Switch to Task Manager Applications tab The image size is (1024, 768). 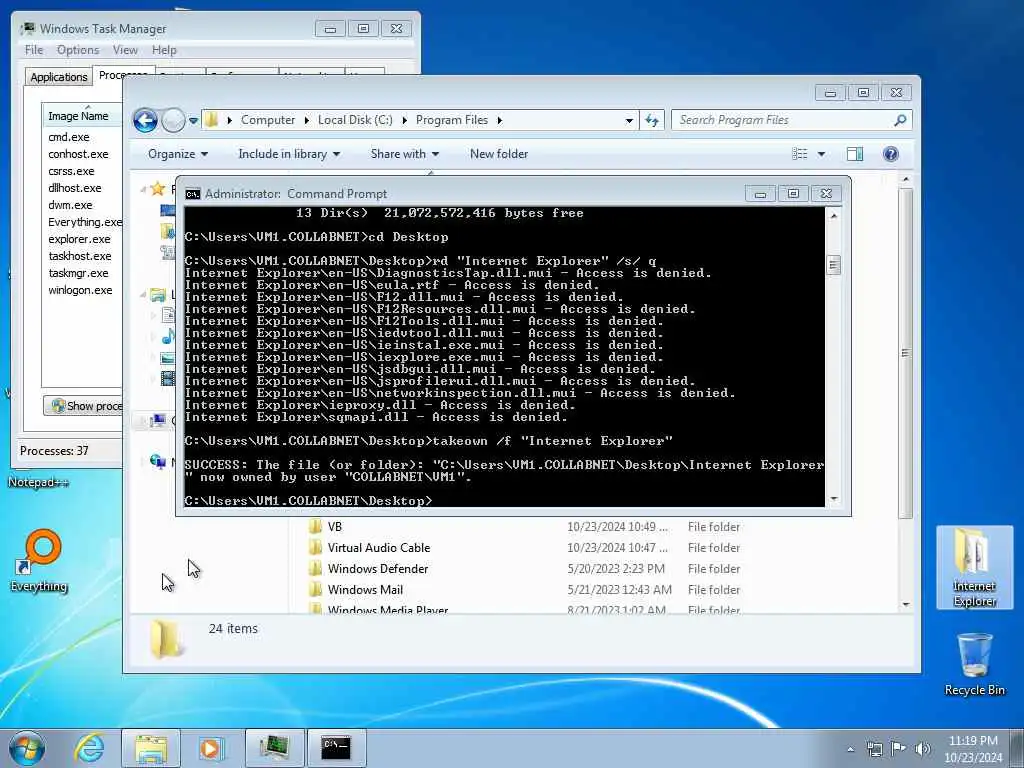[59, 77]
